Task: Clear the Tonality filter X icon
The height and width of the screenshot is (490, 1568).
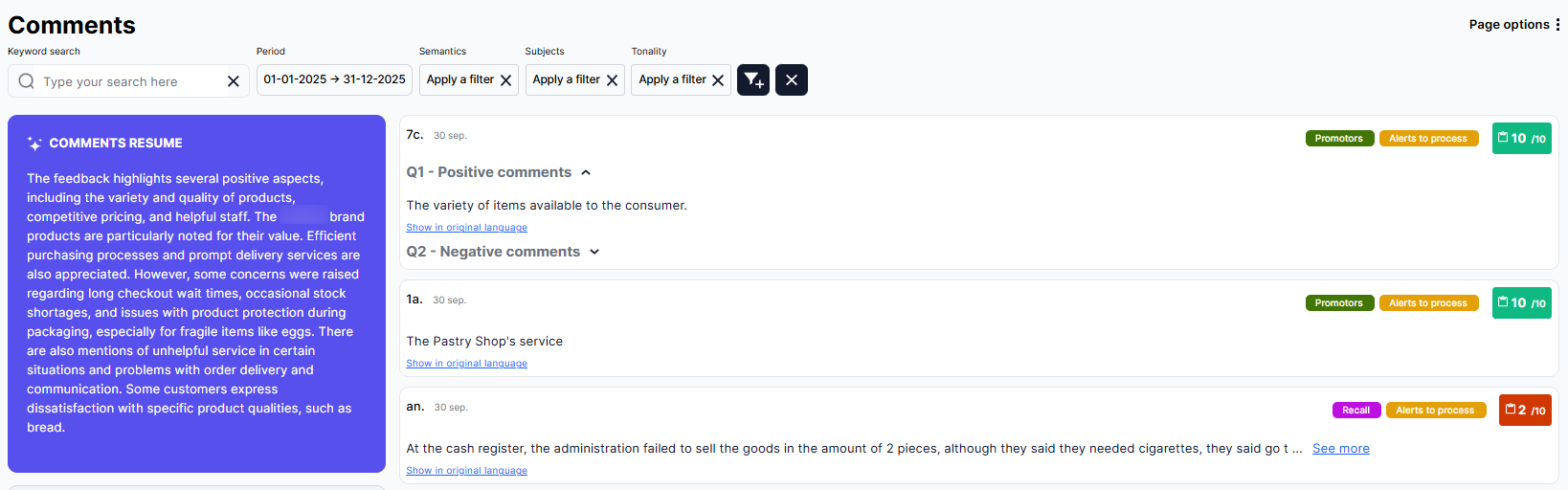Action: tap(718, 80)
